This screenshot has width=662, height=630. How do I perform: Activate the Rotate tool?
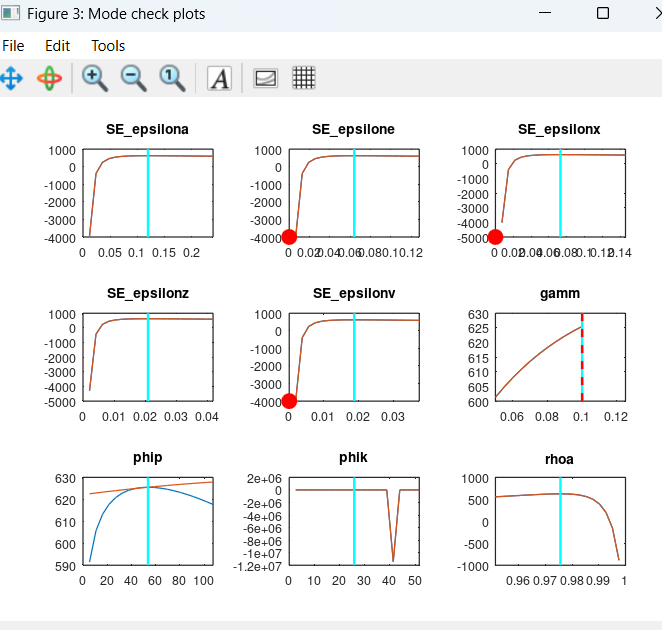click(x=49, y=78)
